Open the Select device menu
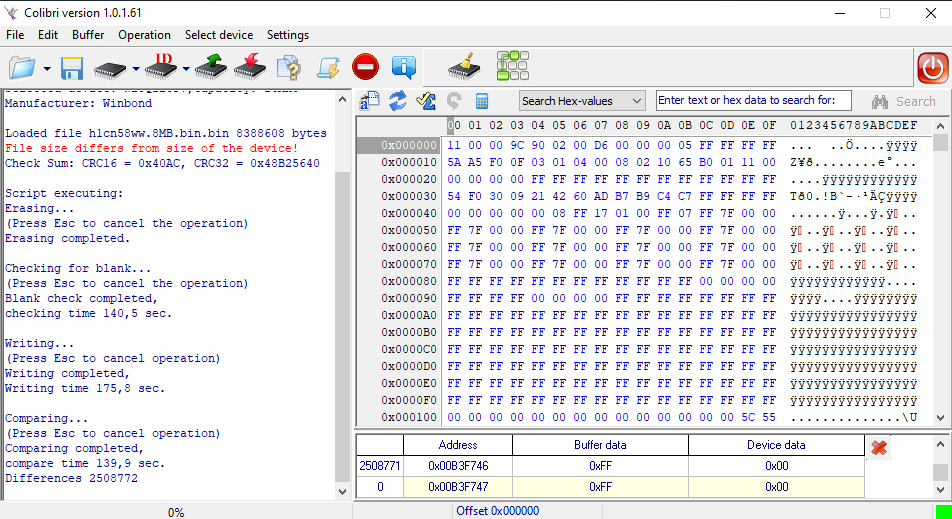The image size is (952, 519). pos(219,35)
